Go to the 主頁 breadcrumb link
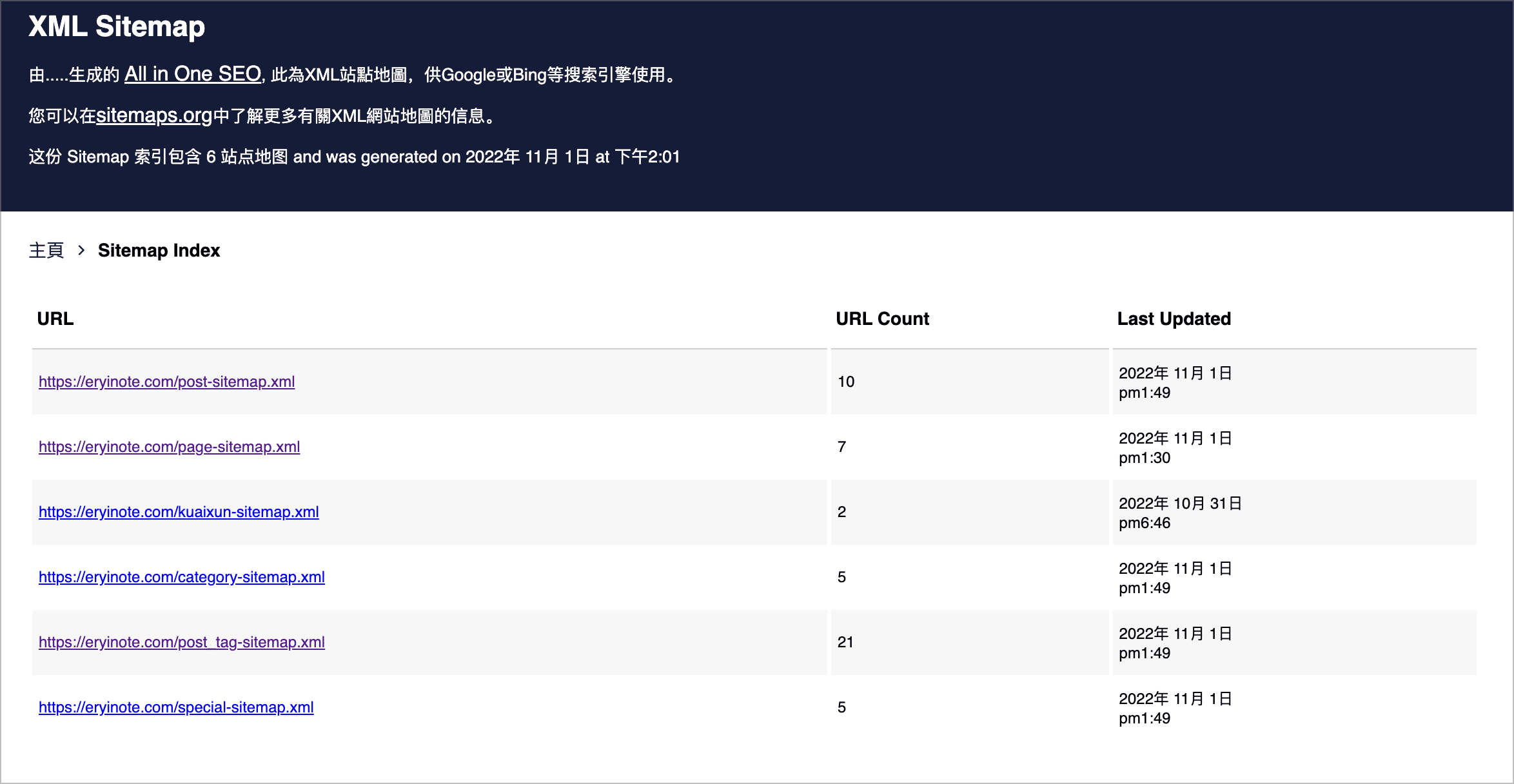1514x784 pixels. click(x=46, y=250)
